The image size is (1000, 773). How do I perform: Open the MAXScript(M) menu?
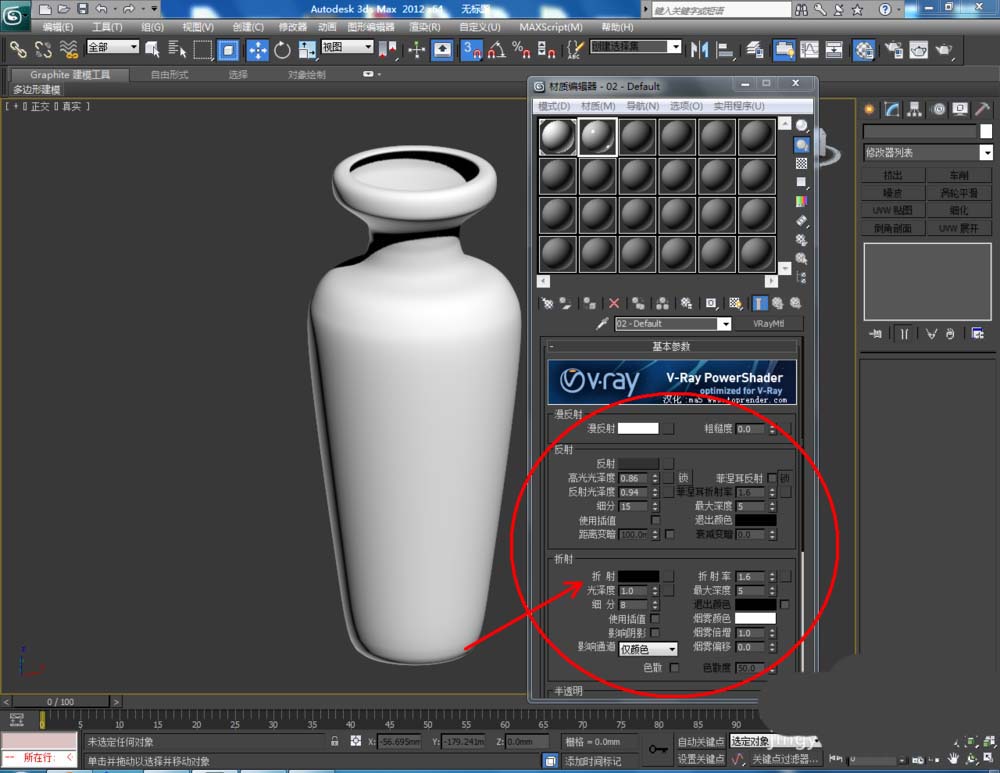coord(551,27)
